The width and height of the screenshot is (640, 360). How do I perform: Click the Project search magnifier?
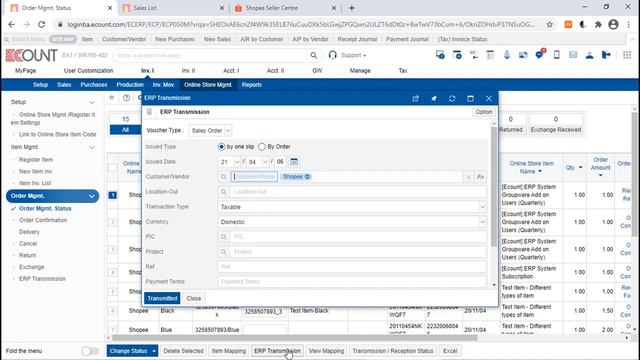[x=224, y=252]
